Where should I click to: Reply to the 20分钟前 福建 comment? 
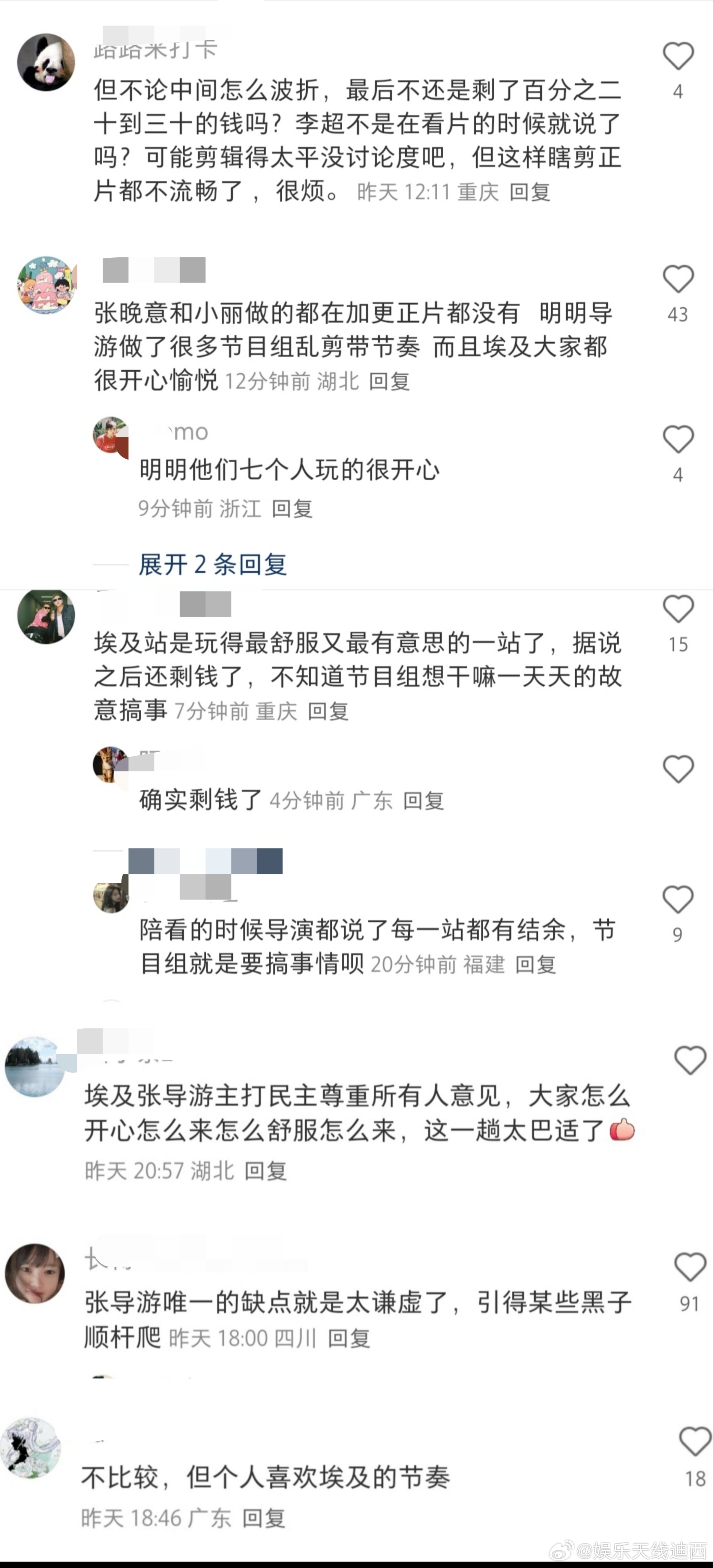pyautogui.click(x=536, y=965)
